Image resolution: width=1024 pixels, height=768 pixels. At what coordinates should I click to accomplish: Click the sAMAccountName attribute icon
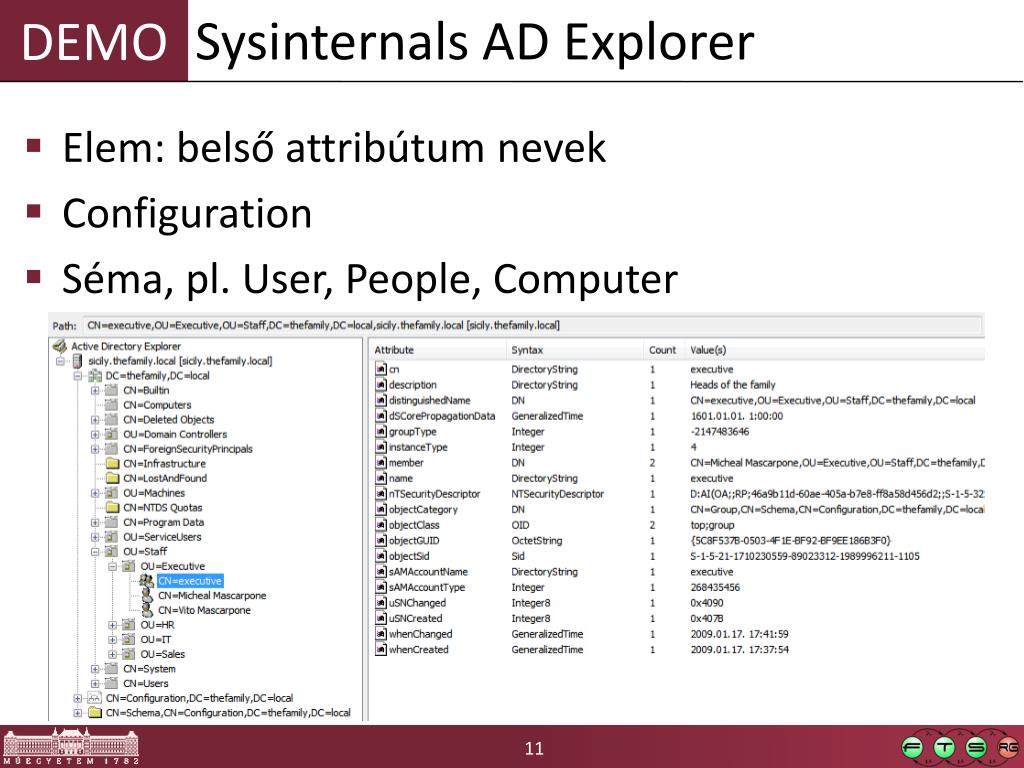pos(381,572)
